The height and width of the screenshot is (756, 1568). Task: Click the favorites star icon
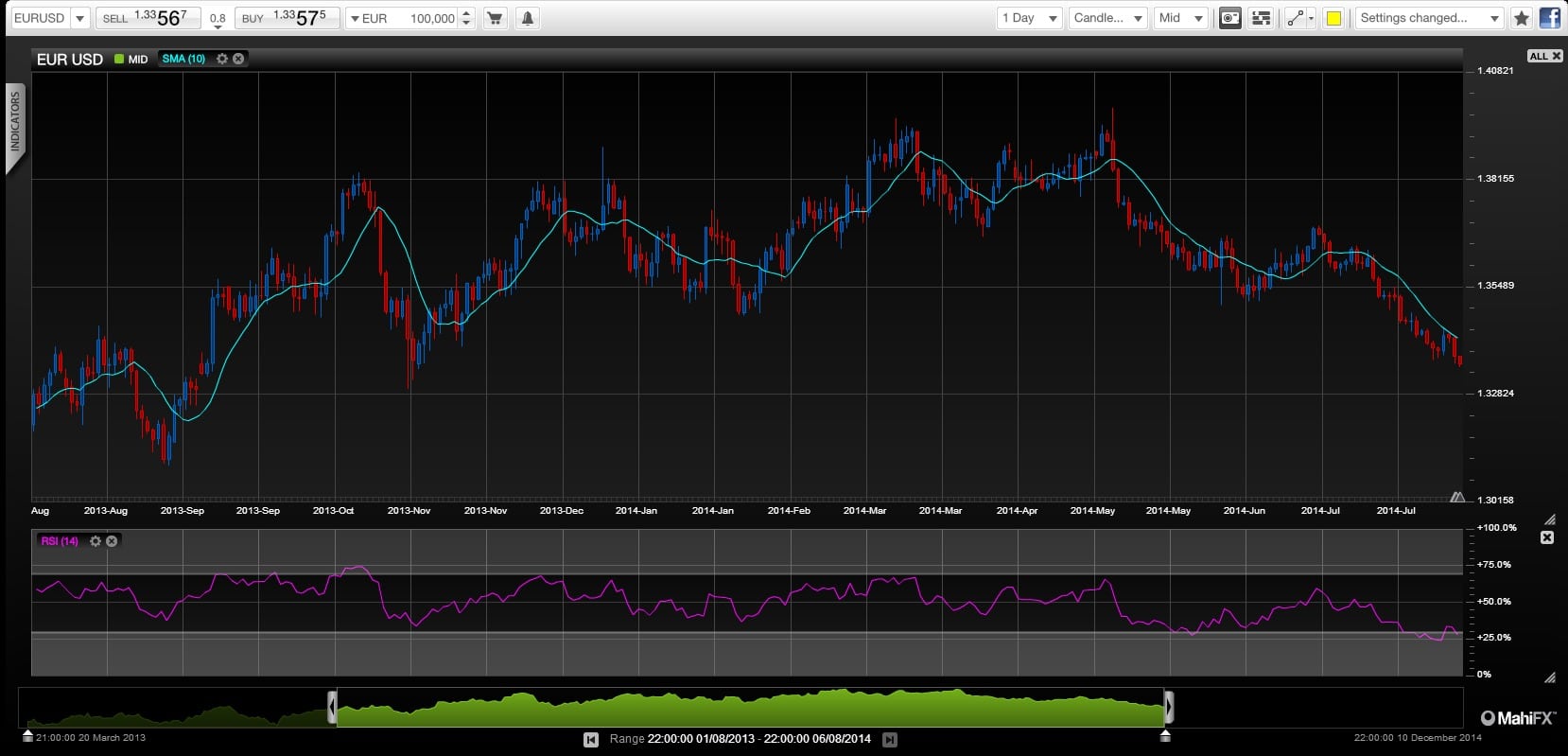(1522, 18)
